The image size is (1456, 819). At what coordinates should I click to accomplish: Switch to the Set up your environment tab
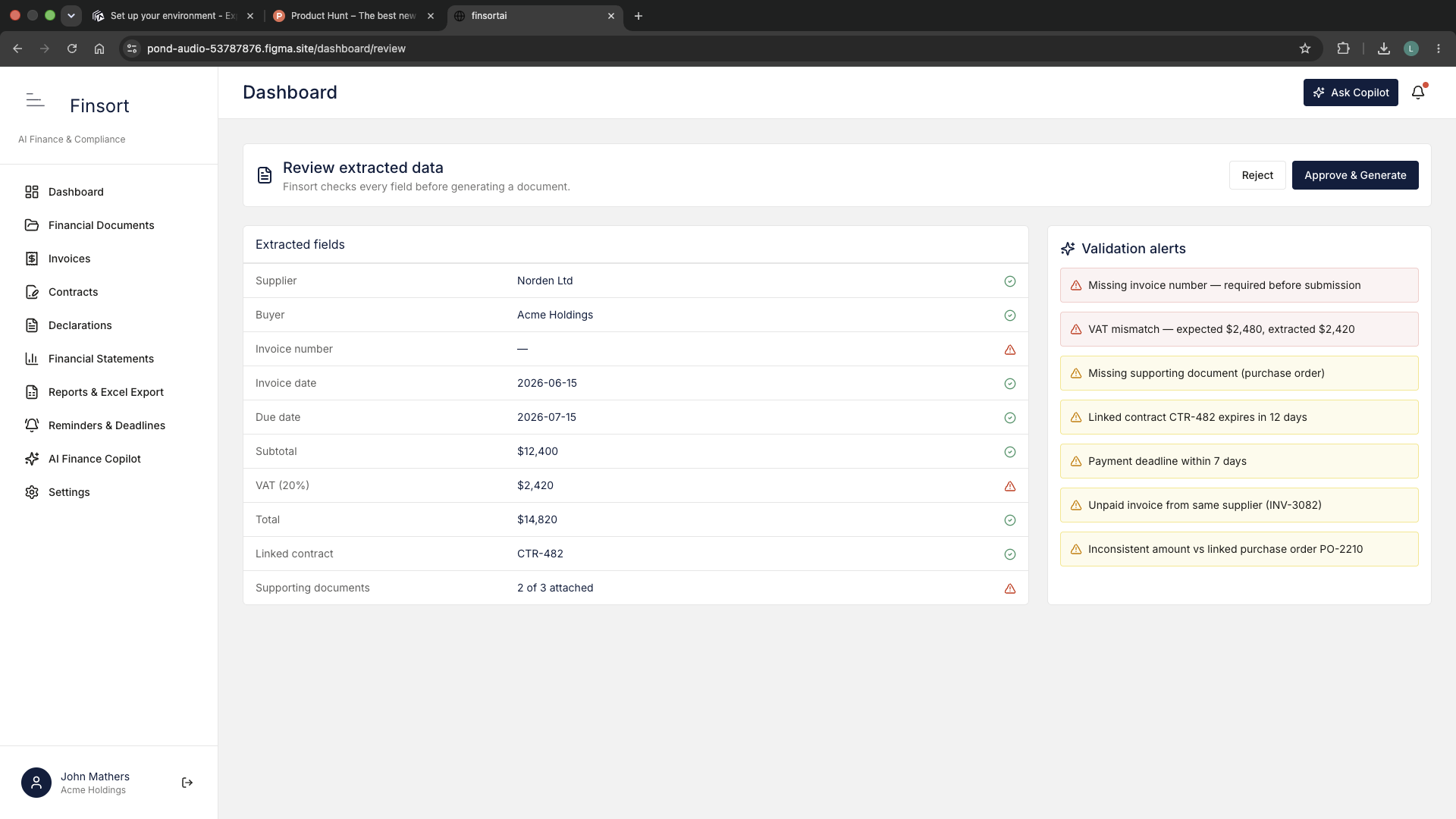click(173, 16)
